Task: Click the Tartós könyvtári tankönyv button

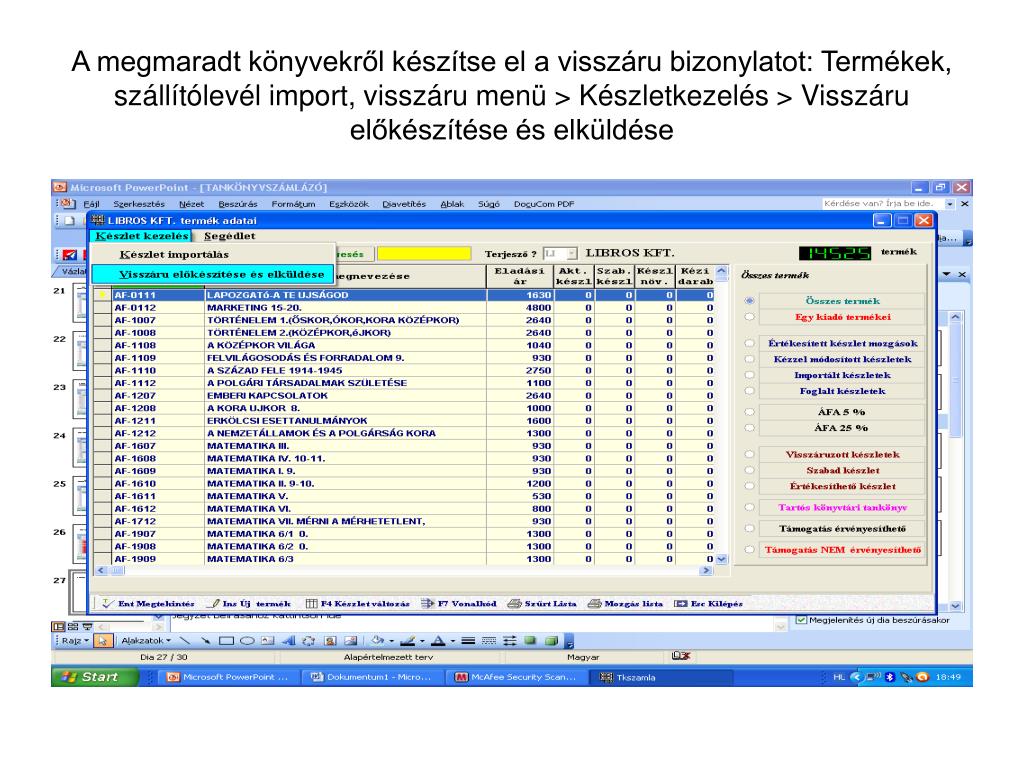Action: tap(842, 507)
